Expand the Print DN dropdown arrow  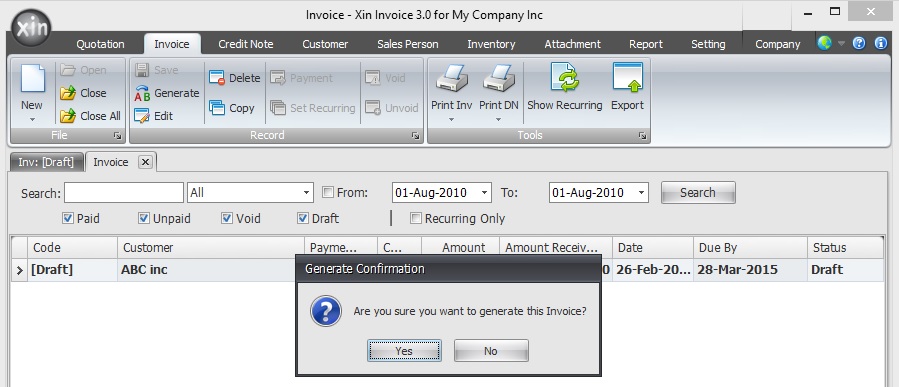coord(498,119)
